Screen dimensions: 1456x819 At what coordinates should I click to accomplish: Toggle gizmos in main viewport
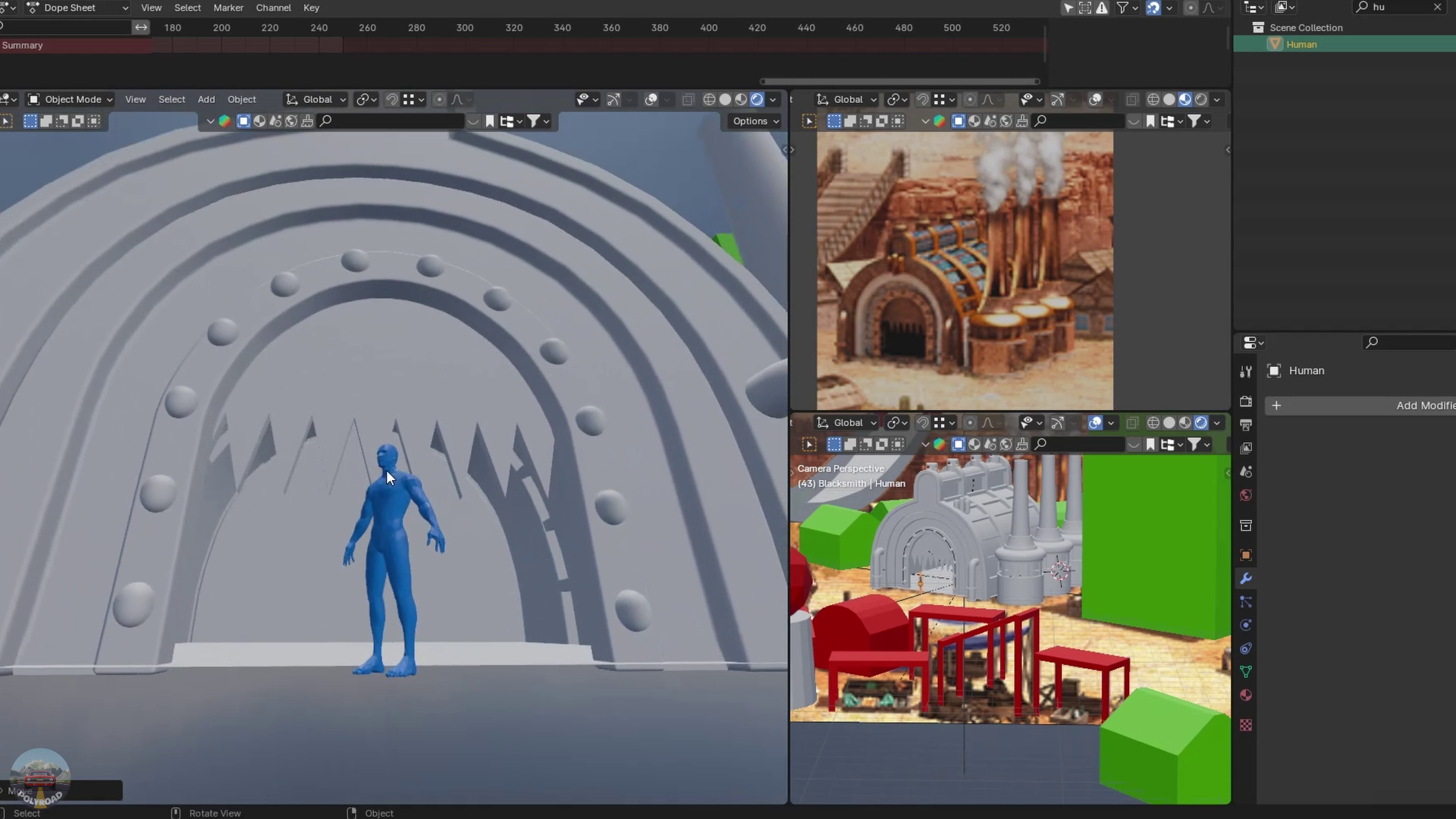pos(613,99)
